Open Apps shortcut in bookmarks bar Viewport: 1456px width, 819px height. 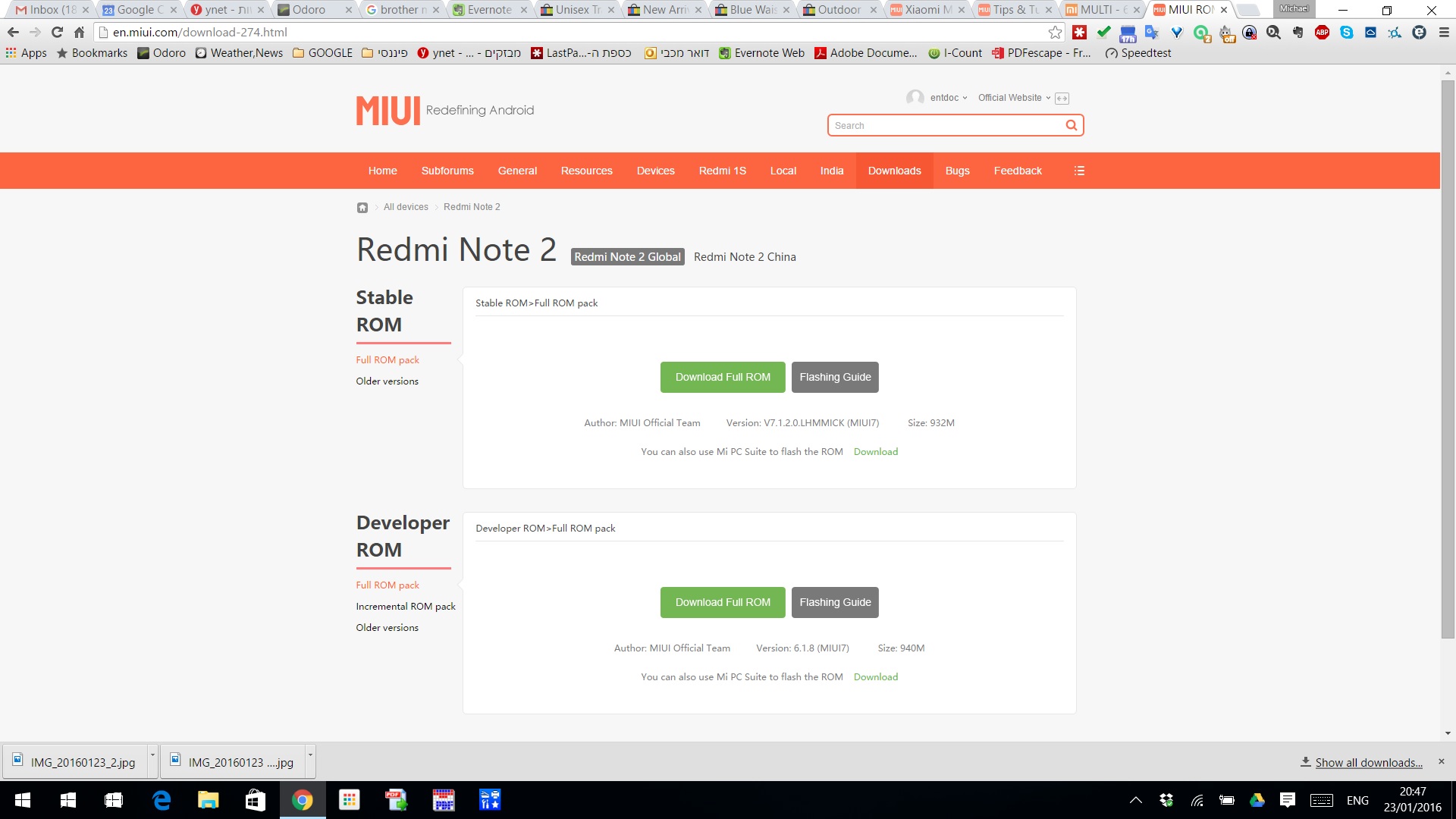pyautogui.click(x=27, y=53)
